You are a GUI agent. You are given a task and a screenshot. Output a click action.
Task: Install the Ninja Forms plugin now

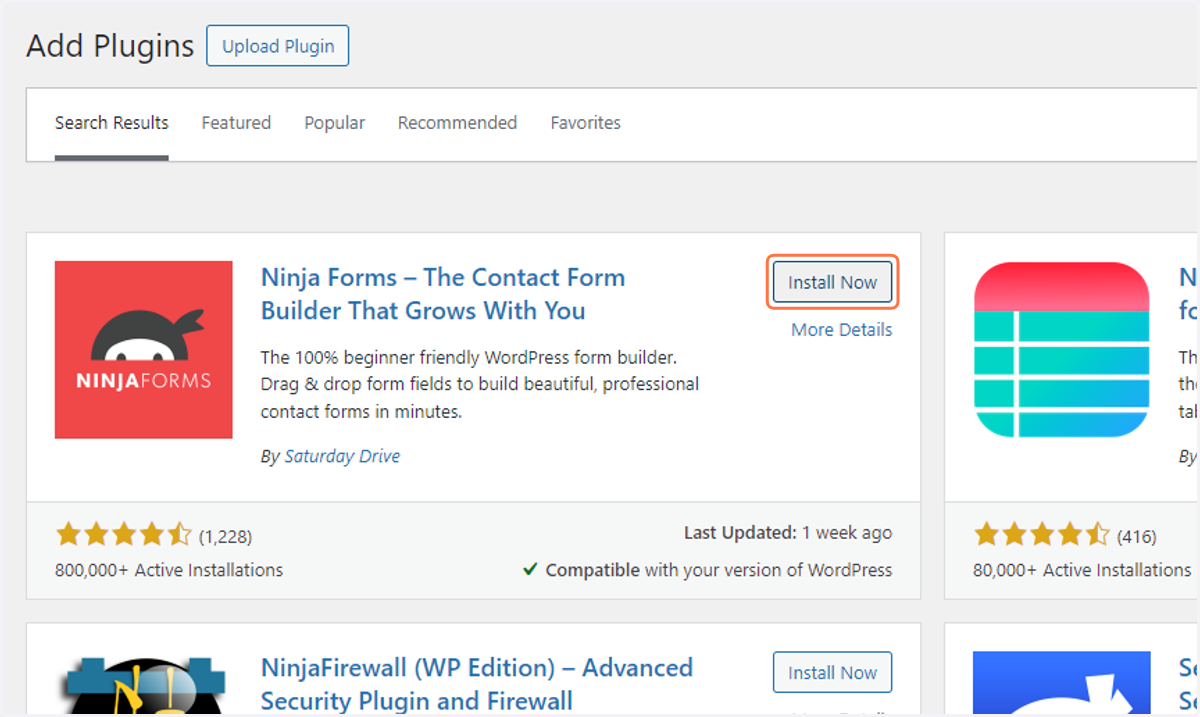(x=832, y=282)
